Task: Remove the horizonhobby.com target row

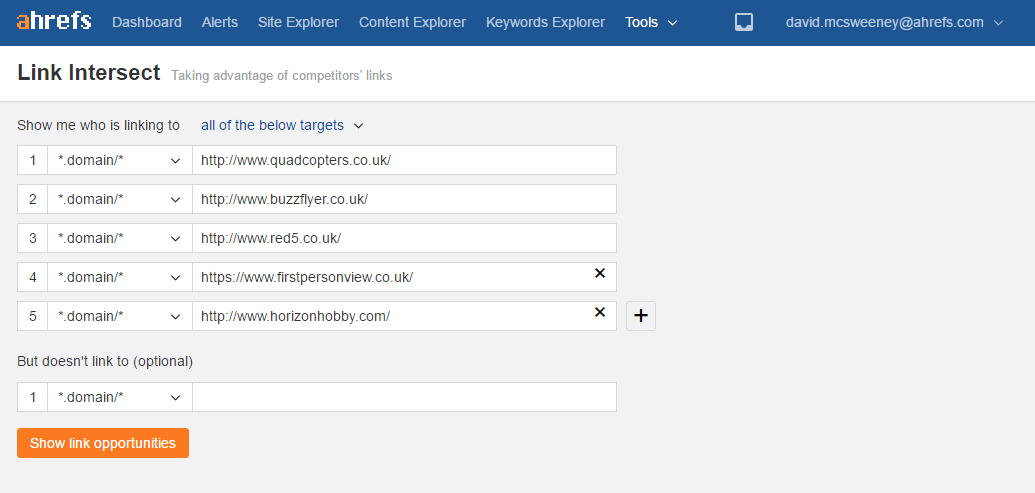Action: click(x=599, y=312)
